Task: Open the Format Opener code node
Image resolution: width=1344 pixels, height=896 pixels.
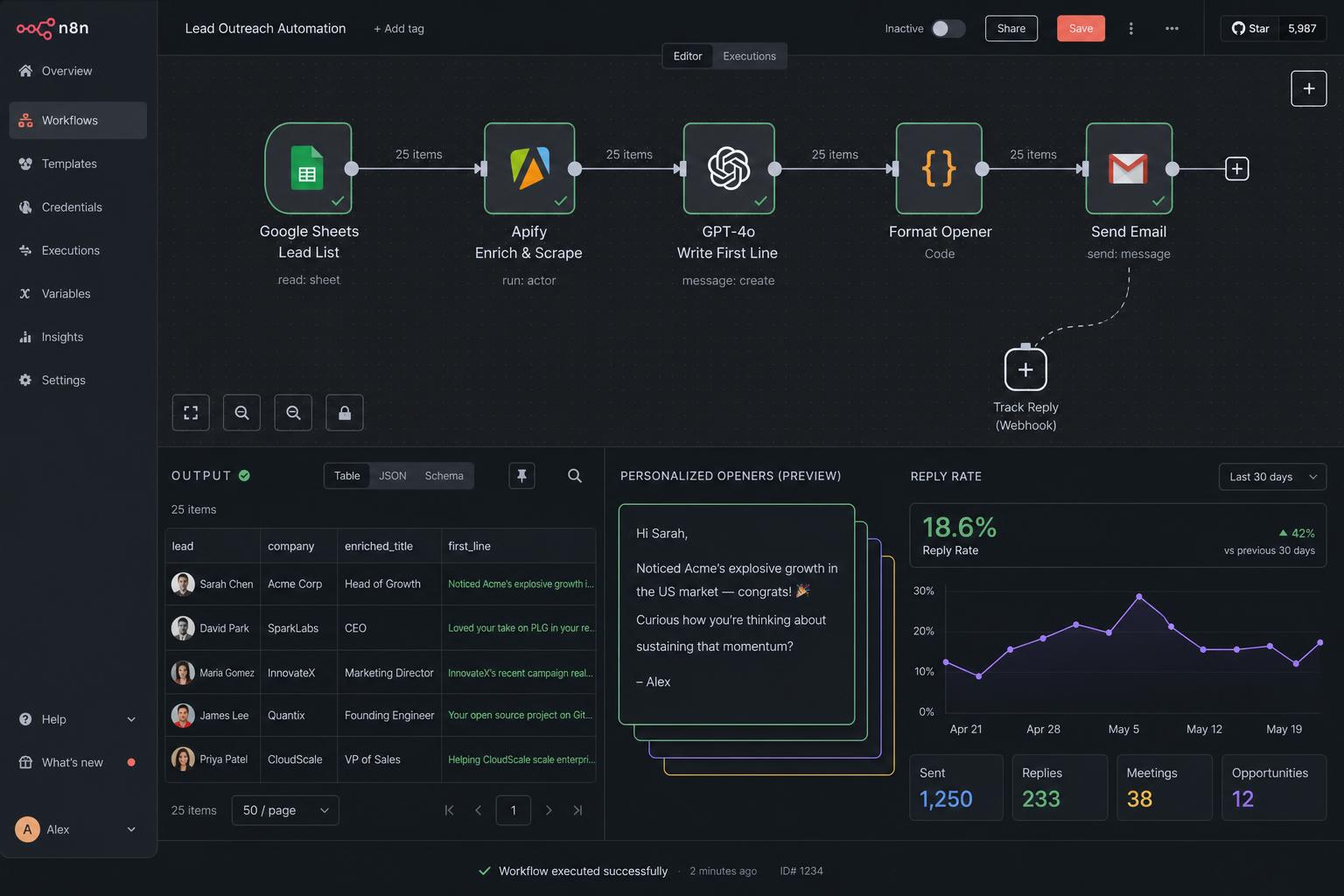Action: (x=939, y=168)
